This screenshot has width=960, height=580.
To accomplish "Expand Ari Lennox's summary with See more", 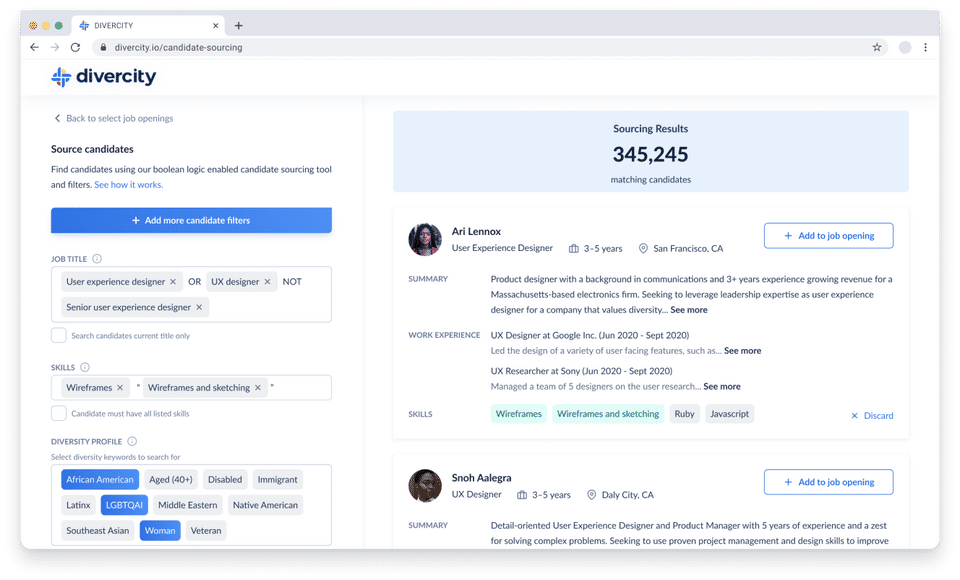I will tap(689, 310).
